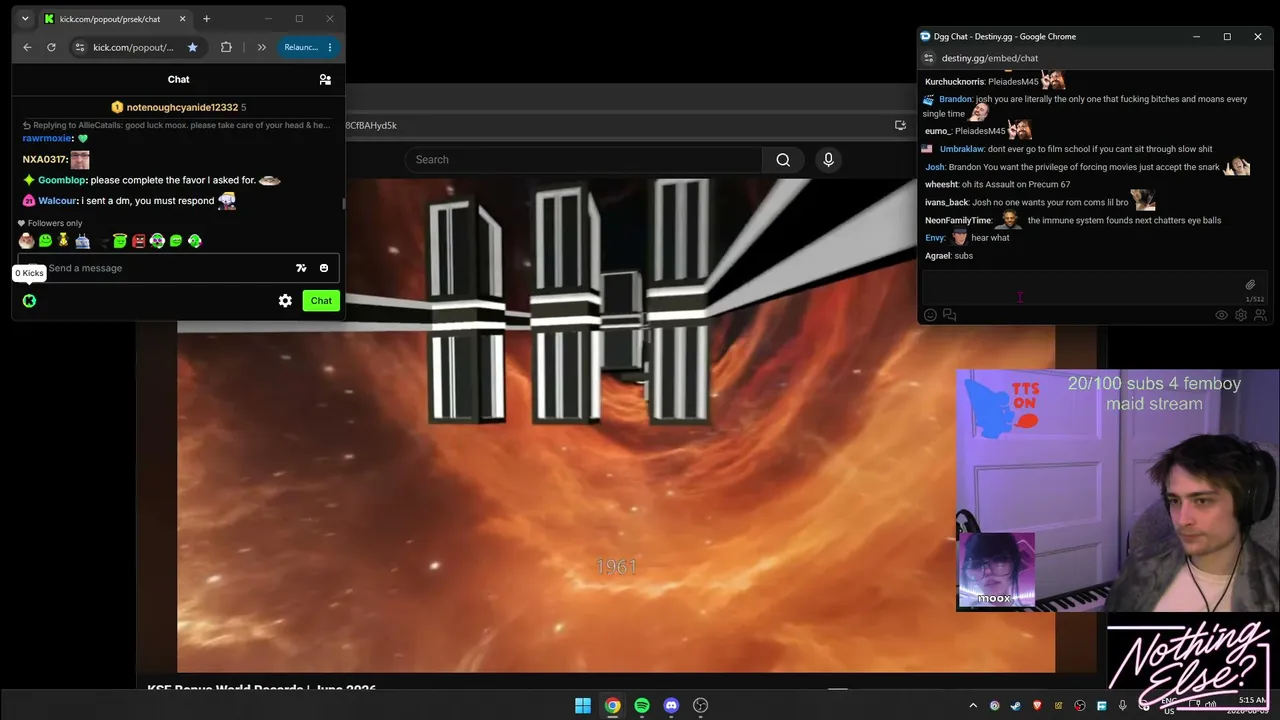1280x720 pixels.
Task: Open Dgg chat whispers speech-bubble icon
Action: pyautogui.click(x=950, y=315)
